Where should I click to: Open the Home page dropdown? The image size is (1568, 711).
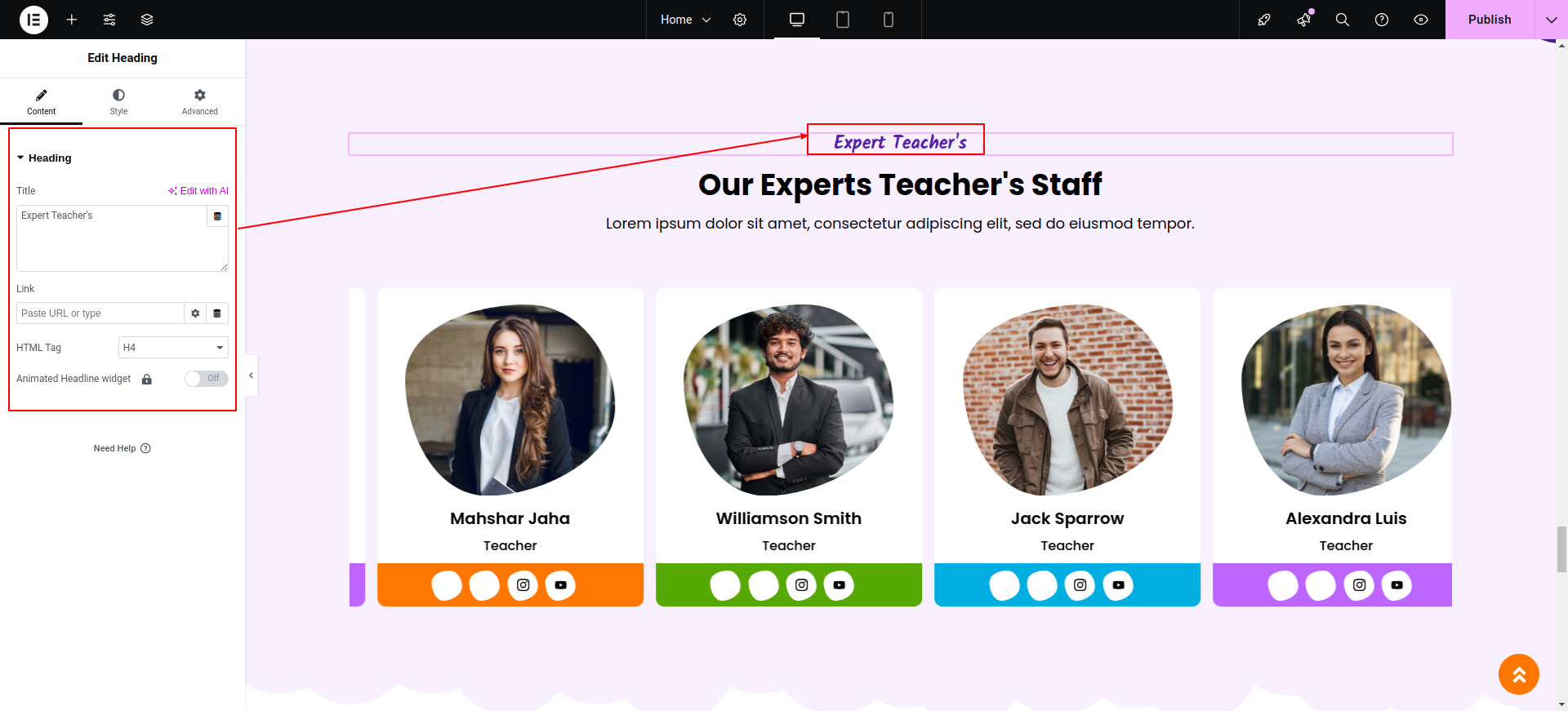point(686,20)
